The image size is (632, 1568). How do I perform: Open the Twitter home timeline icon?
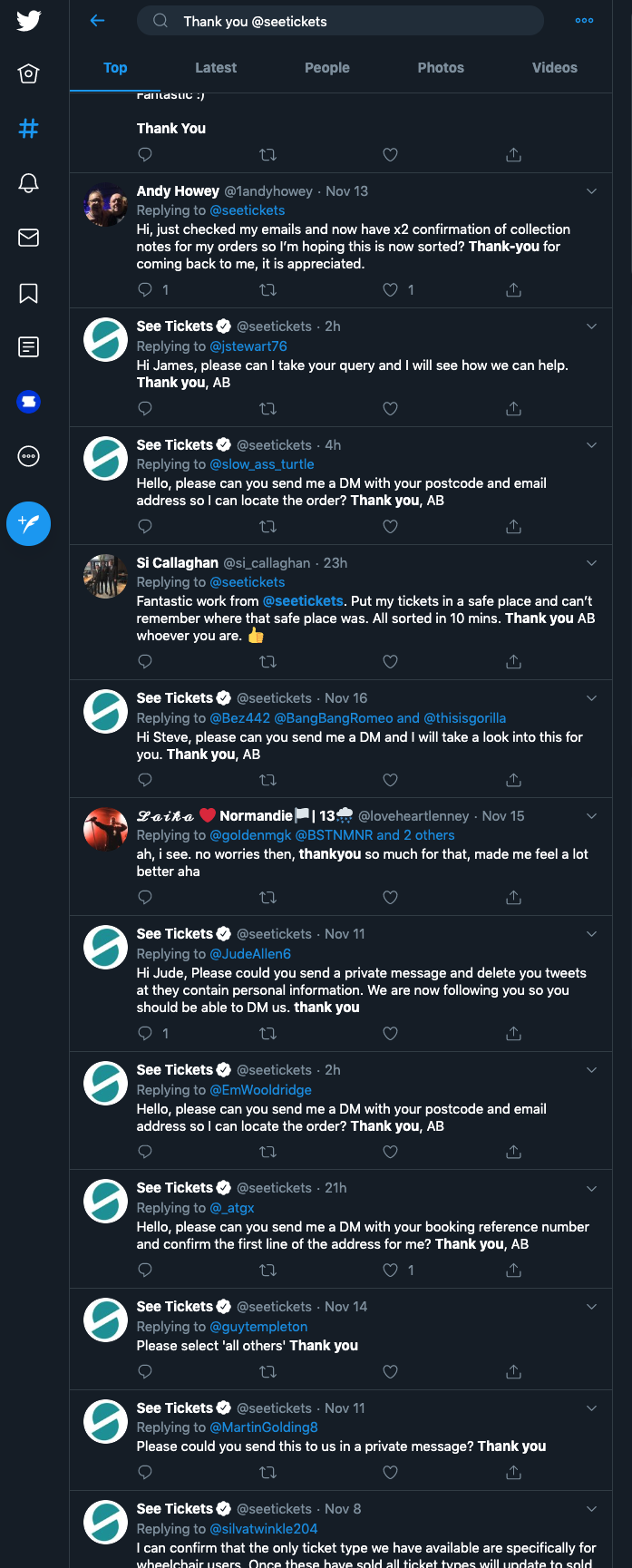click(x=28, y=74)
